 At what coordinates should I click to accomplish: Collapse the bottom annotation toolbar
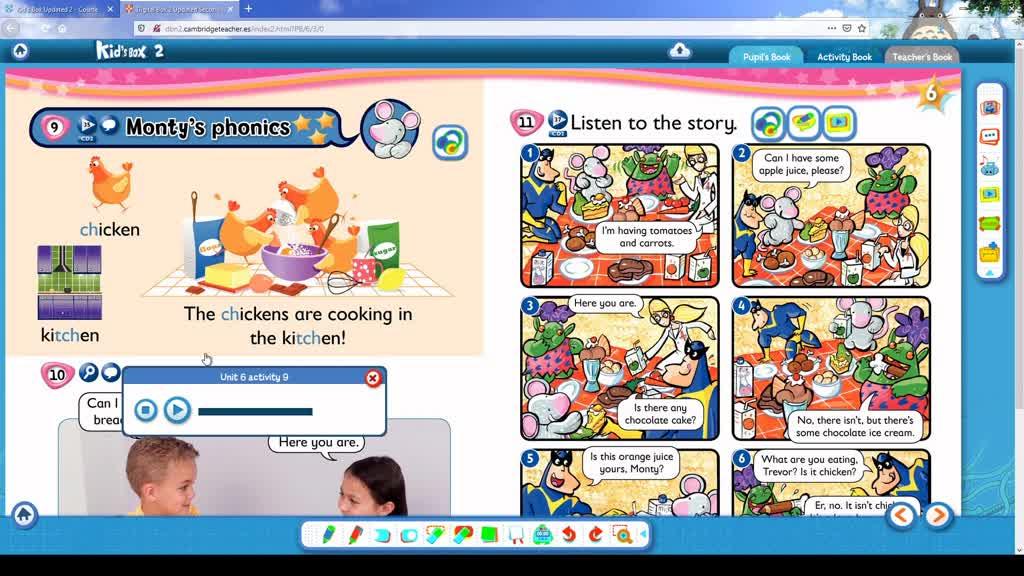coord(644,534)
